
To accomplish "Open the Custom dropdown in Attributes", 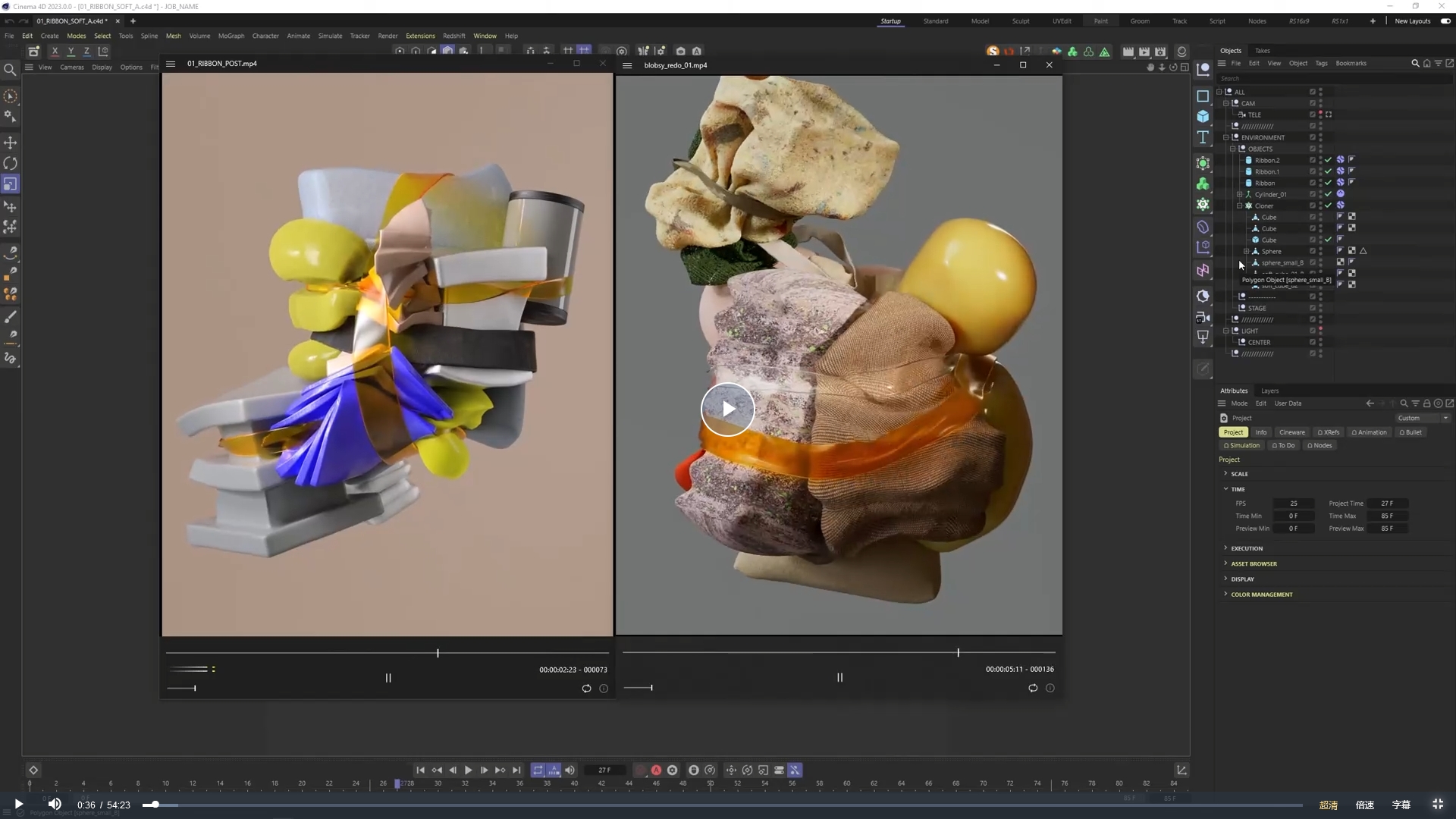I will tap(1423, 418).
